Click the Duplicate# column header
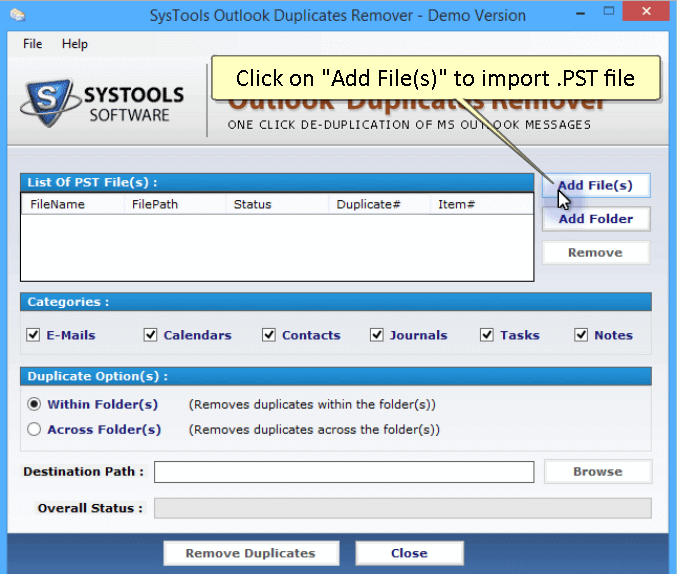677x574 pixels. pyautogui.click(x=380, y=204)
